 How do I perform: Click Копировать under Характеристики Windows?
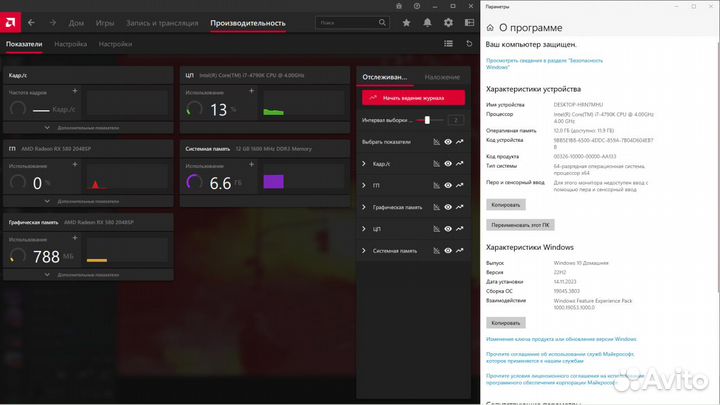click(506, 323)
